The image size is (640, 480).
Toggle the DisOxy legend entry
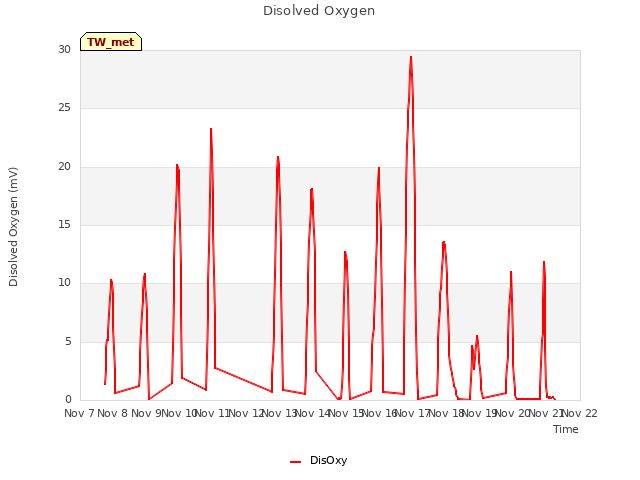tap(318, 460)
